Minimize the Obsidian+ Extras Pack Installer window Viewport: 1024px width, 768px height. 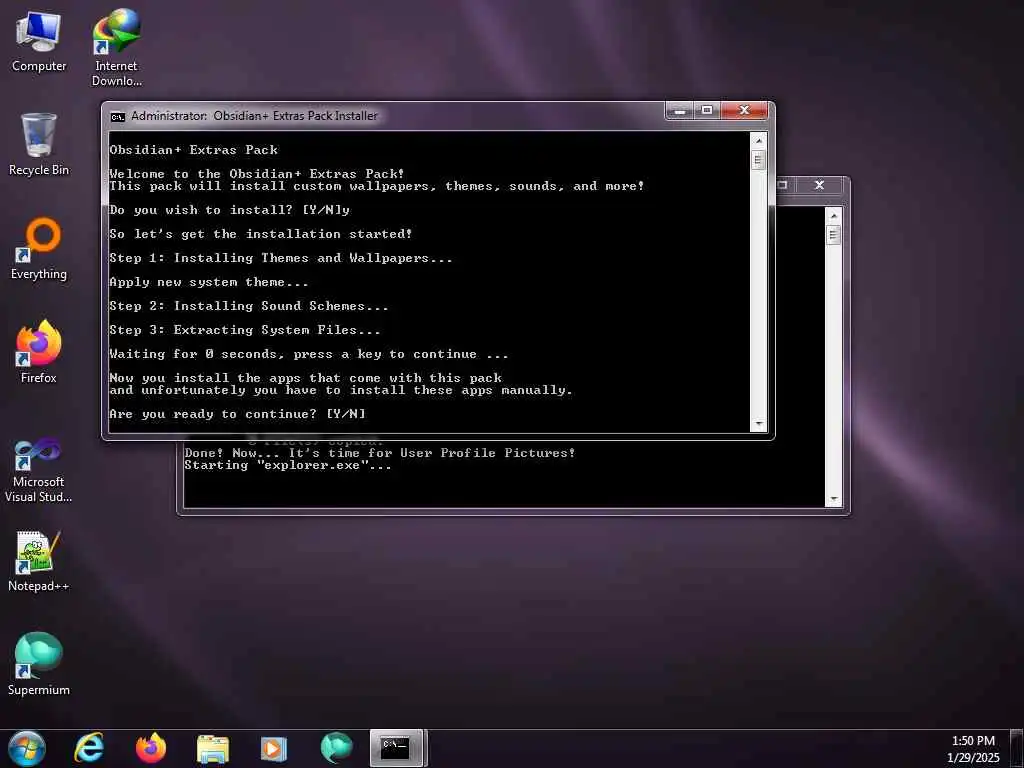point(679,110)
